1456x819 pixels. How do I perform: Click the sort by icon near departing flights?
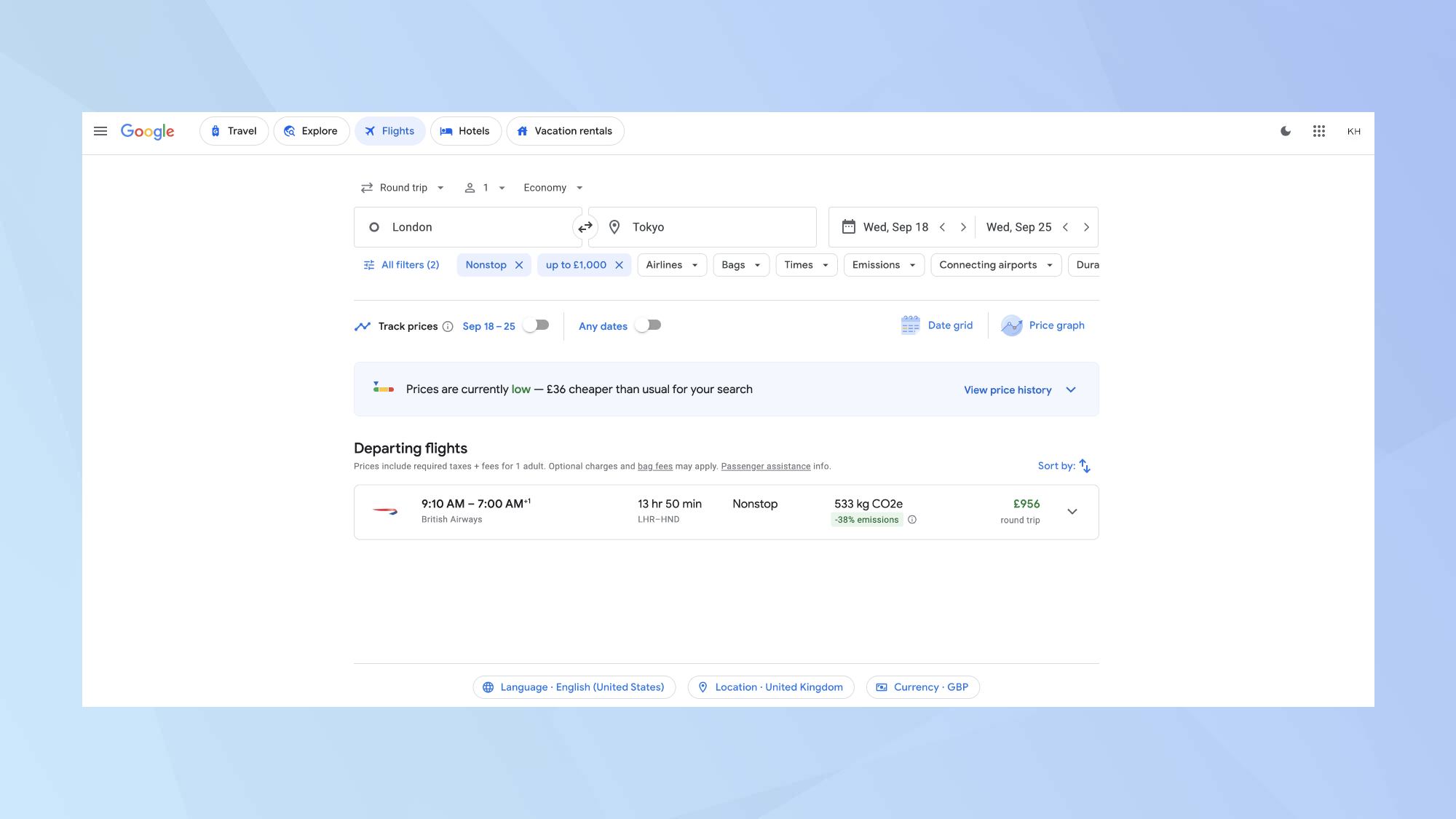[x=1086, y=465]
